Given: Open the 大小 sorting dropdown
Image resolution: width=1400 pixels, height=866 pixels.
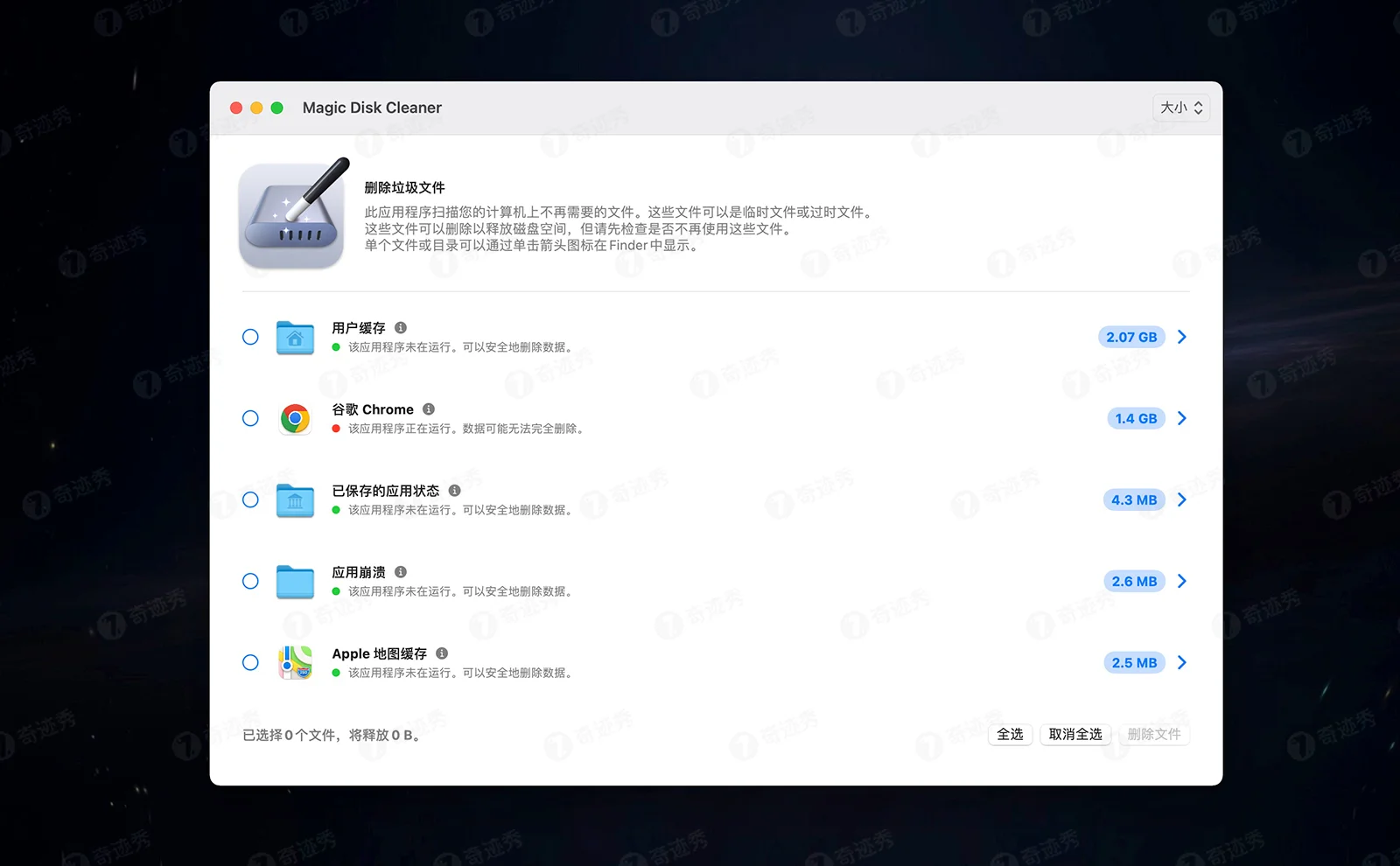Looking at the screenshot, I should (1180, 107).
